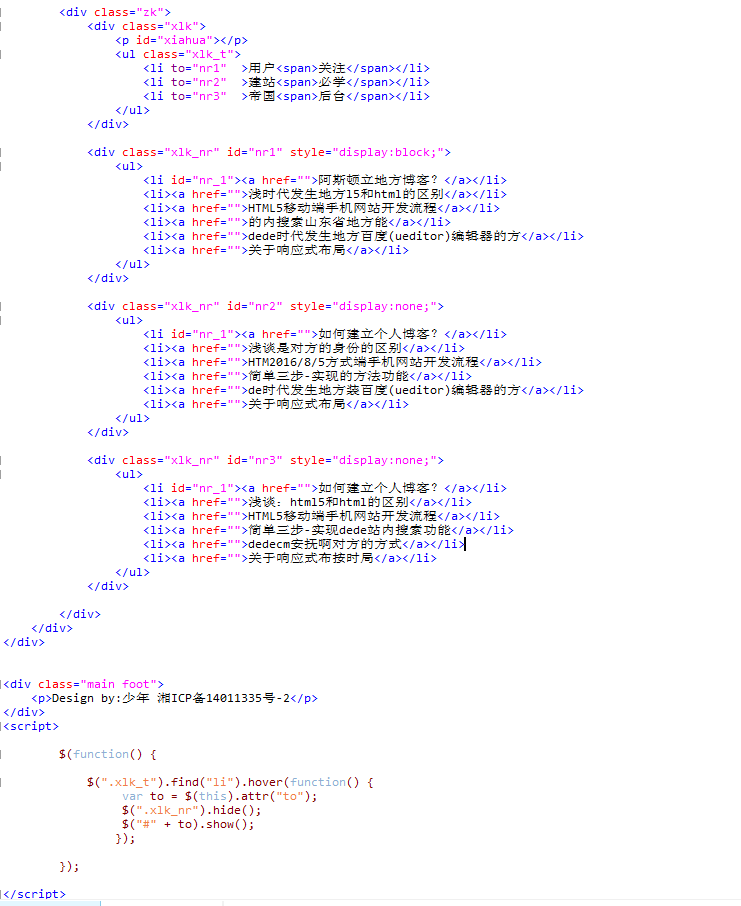Screen dimensions: 741x906
Task: Click 关于响应式布局 line inside the nr2 block
Action: tap(276, 404)
